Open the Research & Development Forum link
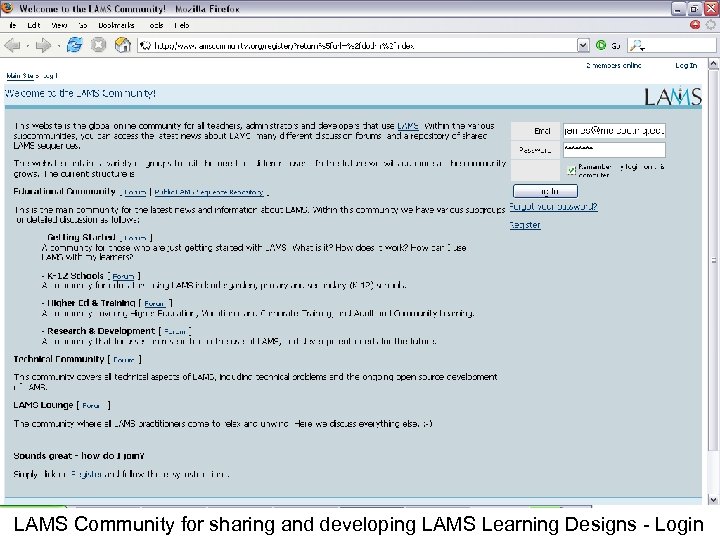Screen dimensions: 720x540 175,332
